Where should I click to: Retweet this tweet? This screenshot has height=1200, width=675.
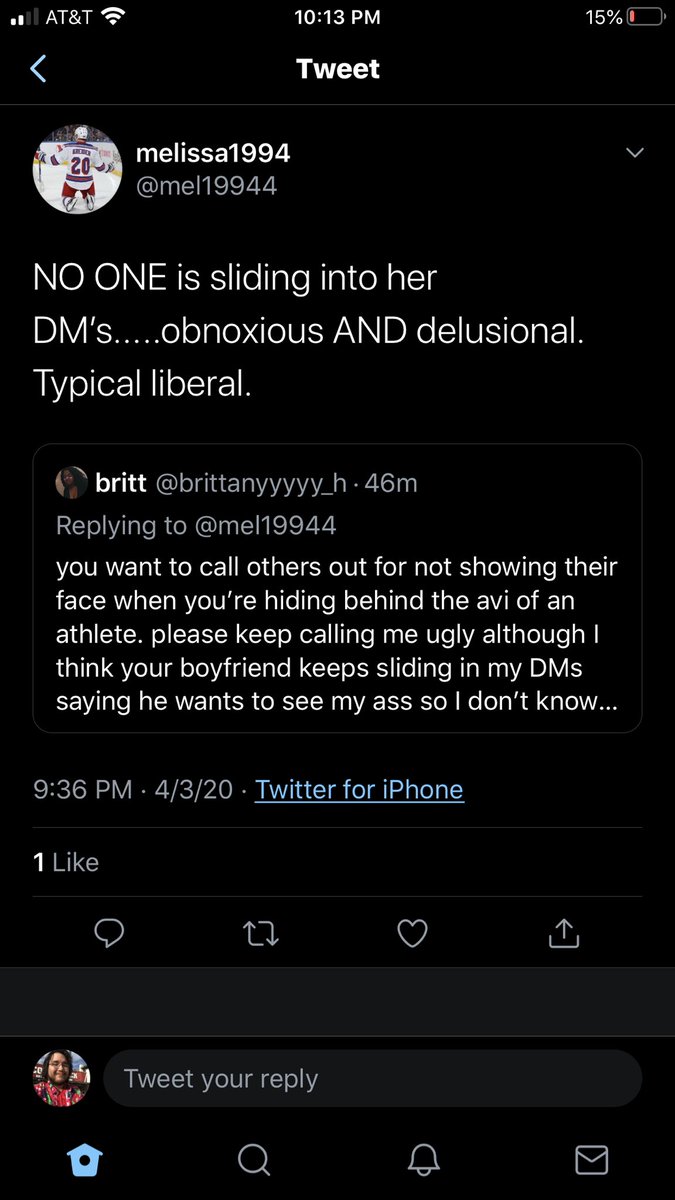[x=261, y=933]
